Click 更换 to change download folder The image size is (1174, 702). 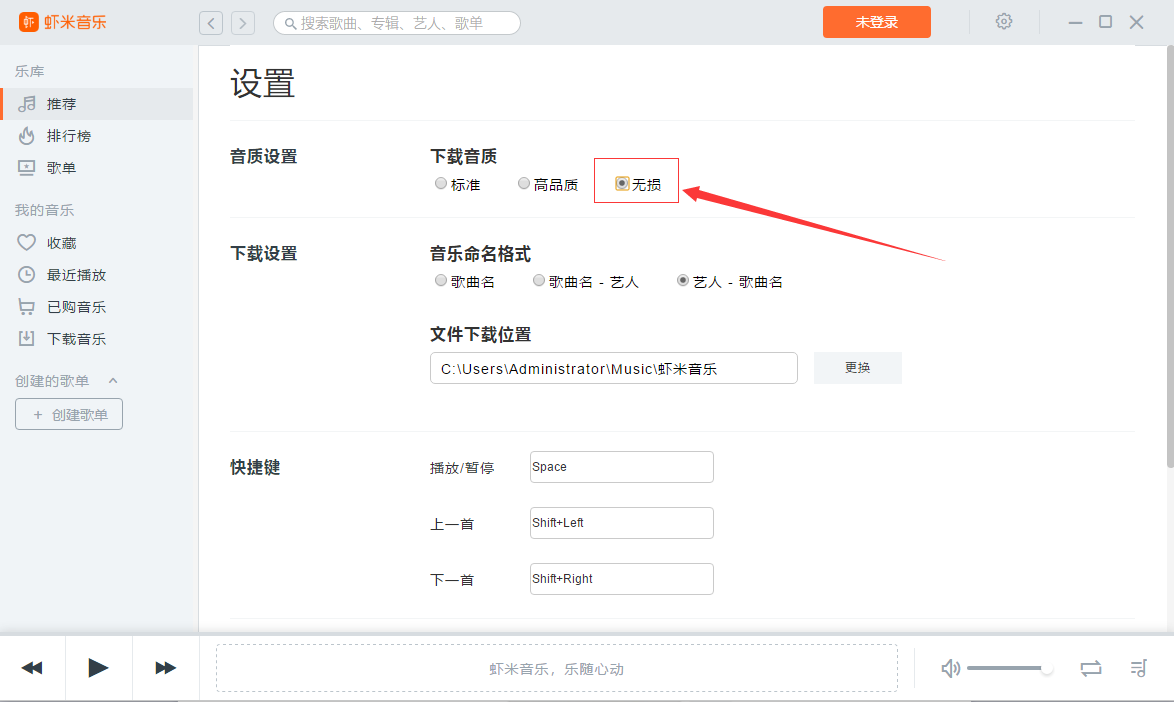[x=858, y=367]
